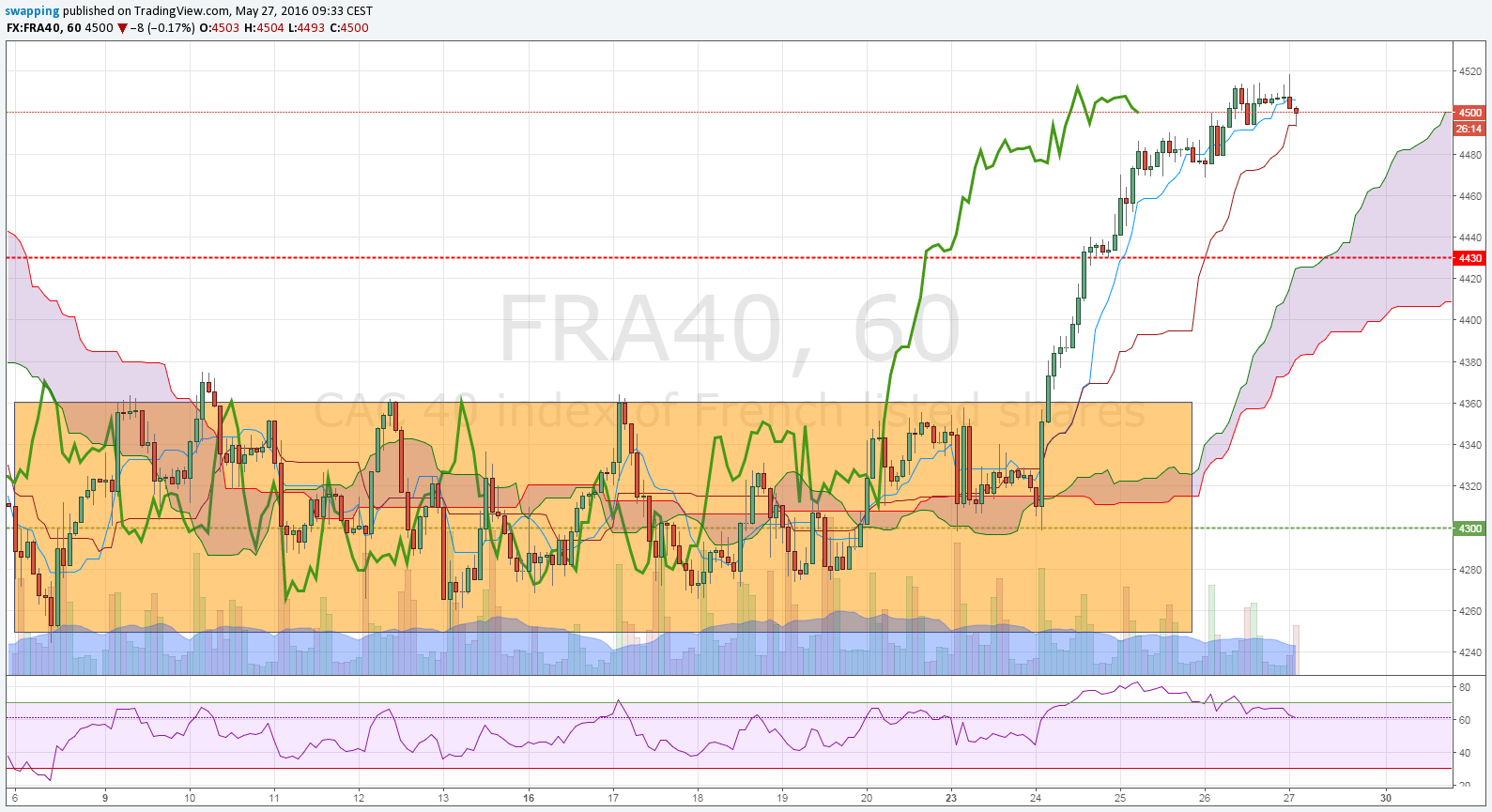Click date axis label 24
Screen dimensions: 1492x812
(x=1036, y=798)
